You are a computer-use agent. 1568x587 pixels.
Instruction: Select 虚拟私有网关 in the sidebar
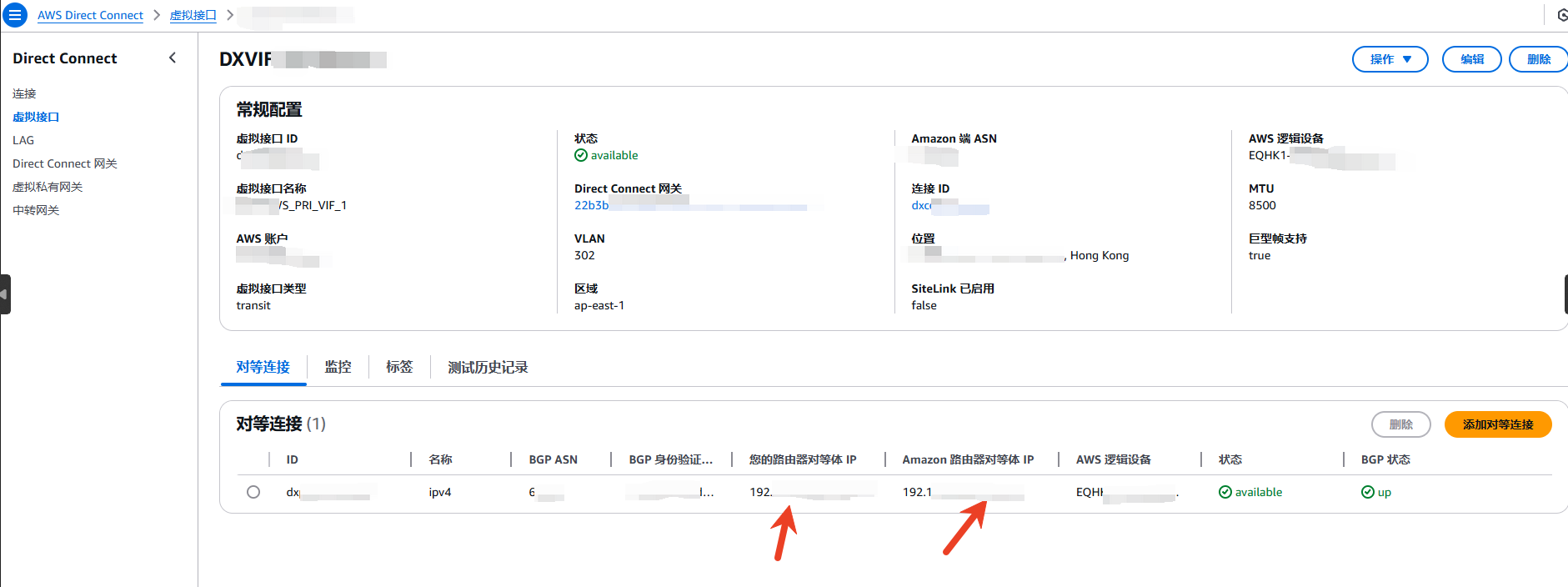click(x=48, y=187)
